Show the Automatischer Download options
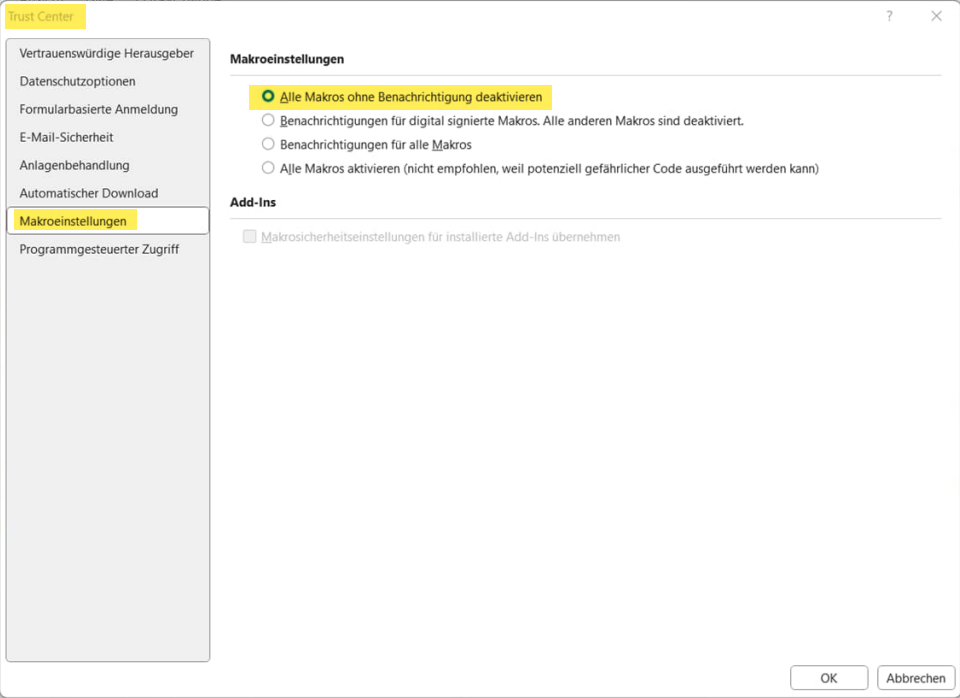960x698 pixels. 88,193
